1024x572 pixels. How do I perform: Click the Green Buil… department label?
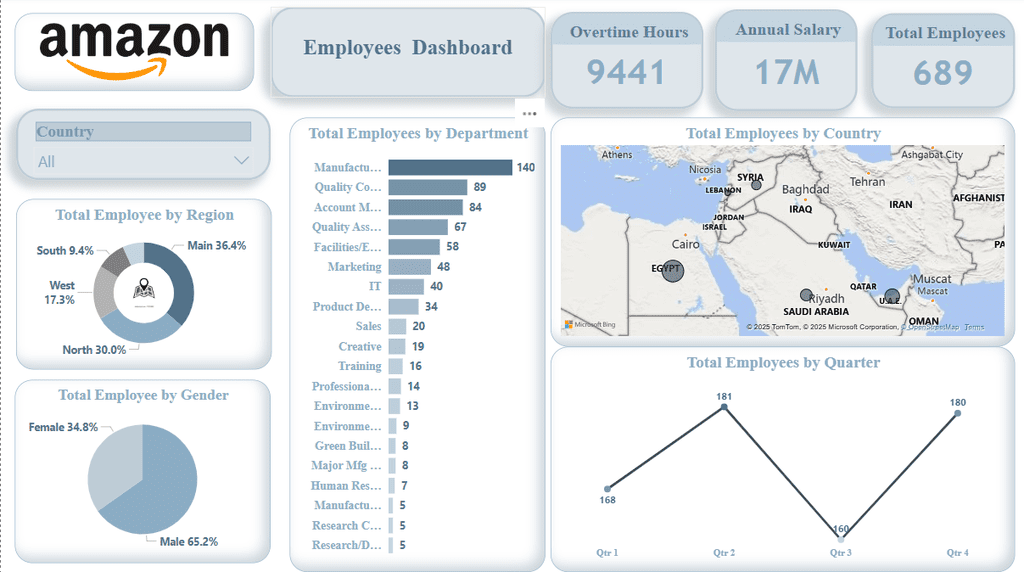[x=347, y=445]
